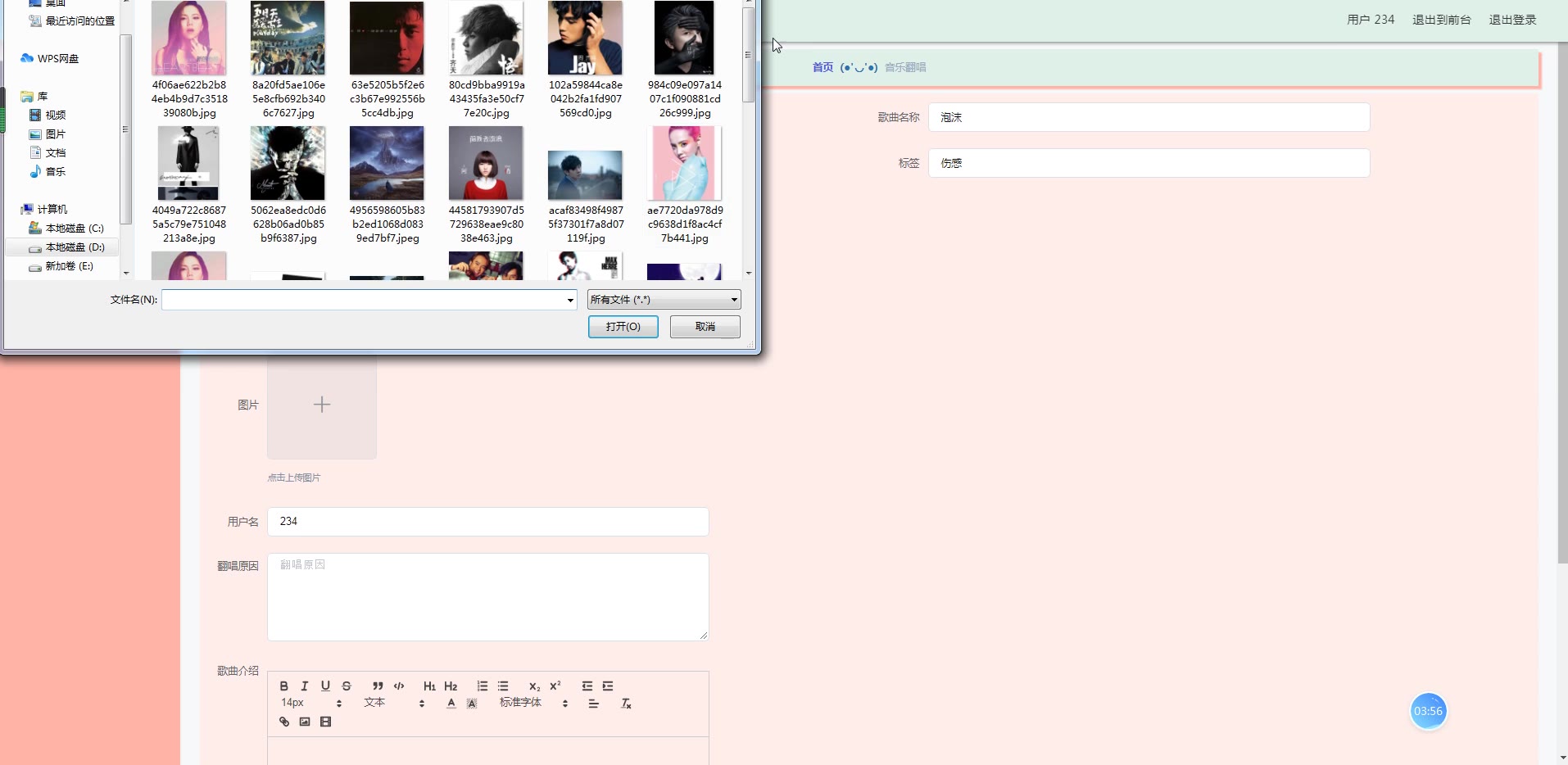Insert code block with code icon
Image resolution: width=1568 pixels, height=765 pixels.
coord(399,686)
